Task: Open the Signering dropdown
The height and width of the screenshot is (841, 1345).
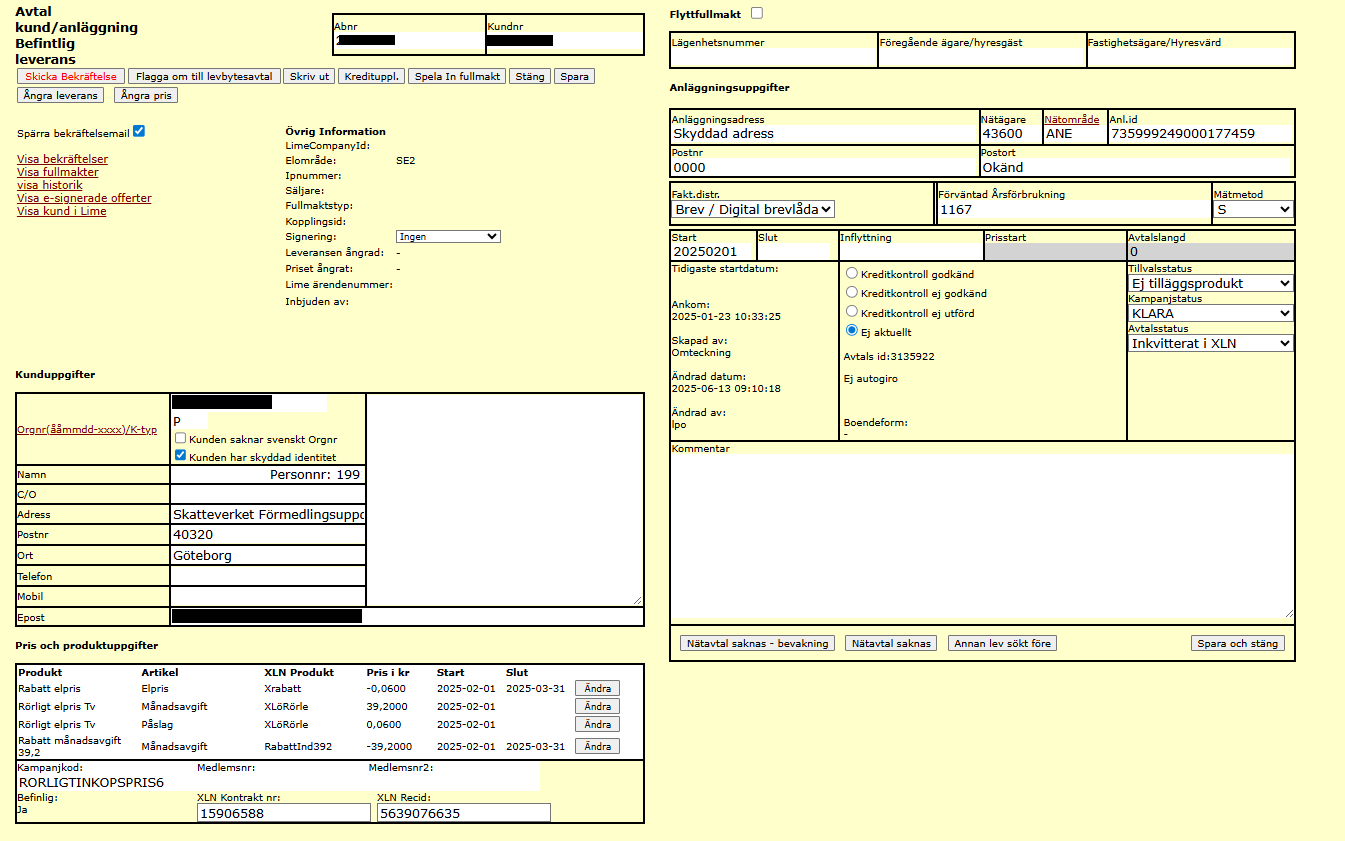Action: coord(448,236)
